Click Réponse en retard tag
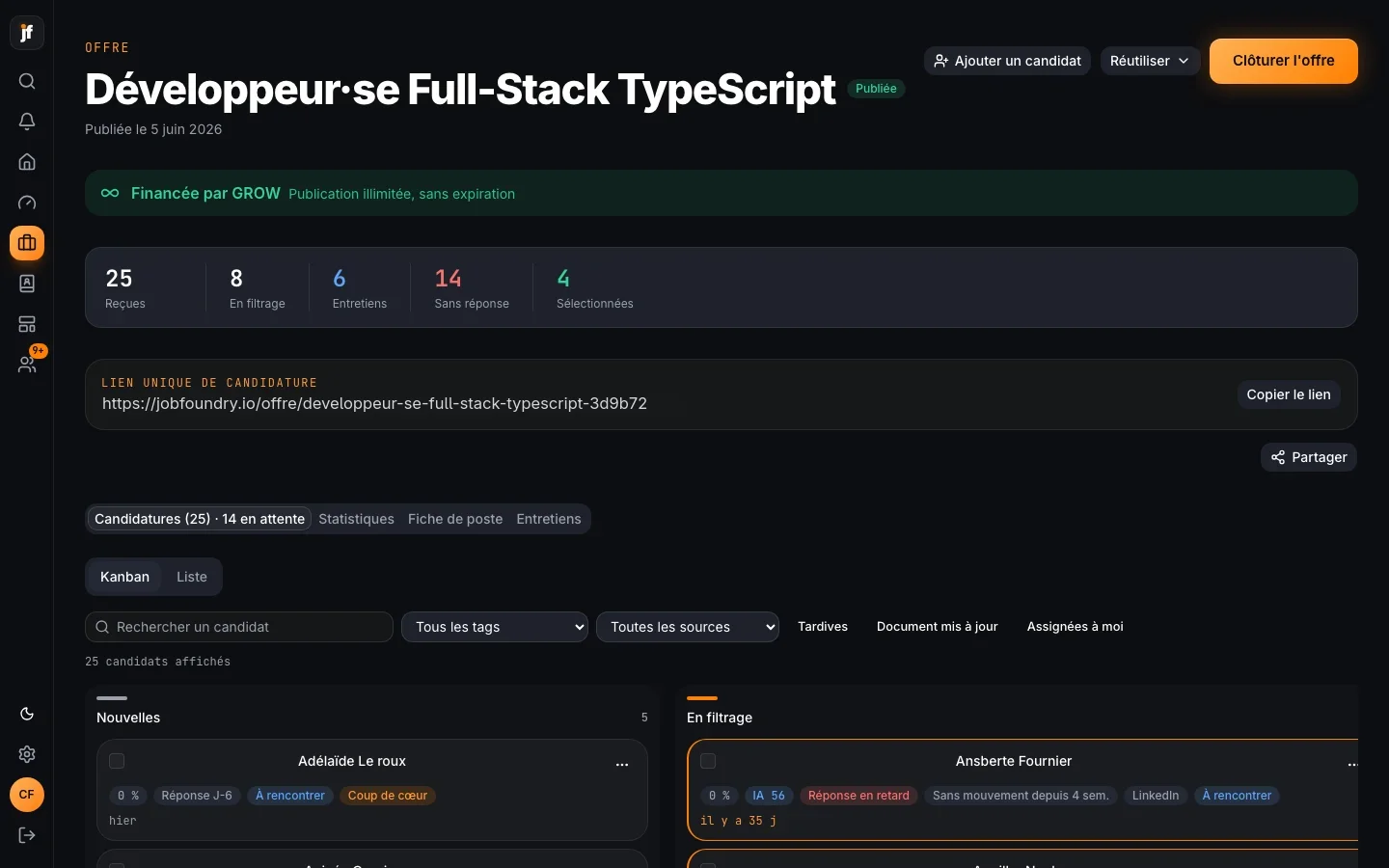This screenshot has width=1389, height=868. [858, 796]
